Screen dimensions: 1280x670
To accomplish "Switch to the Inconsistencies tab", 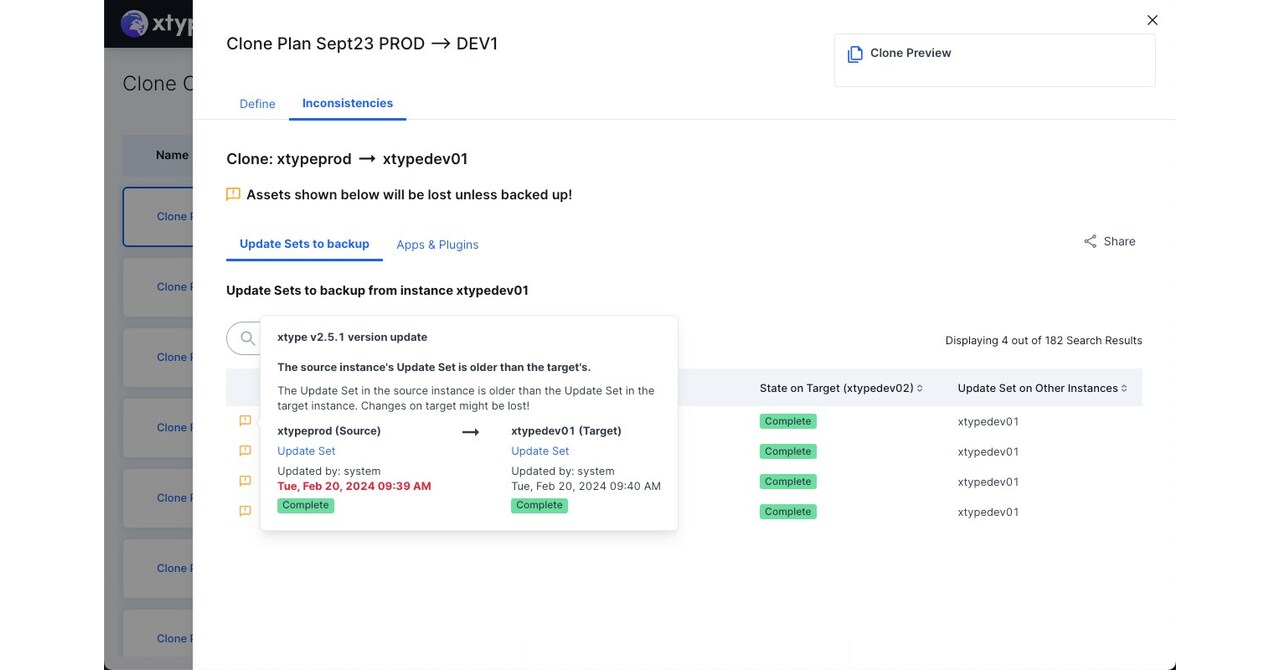I will click(347, 102).
